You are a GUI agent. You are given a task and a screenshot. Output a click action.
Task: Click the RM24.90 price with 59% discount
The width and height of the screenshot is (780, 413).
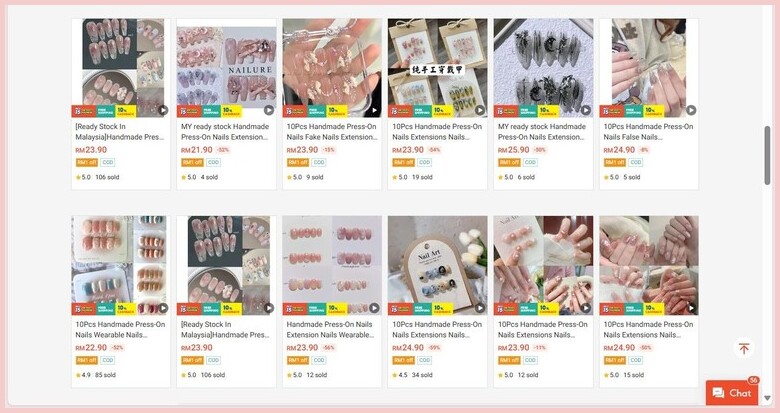pyautogui.click(x=408, y=348)
